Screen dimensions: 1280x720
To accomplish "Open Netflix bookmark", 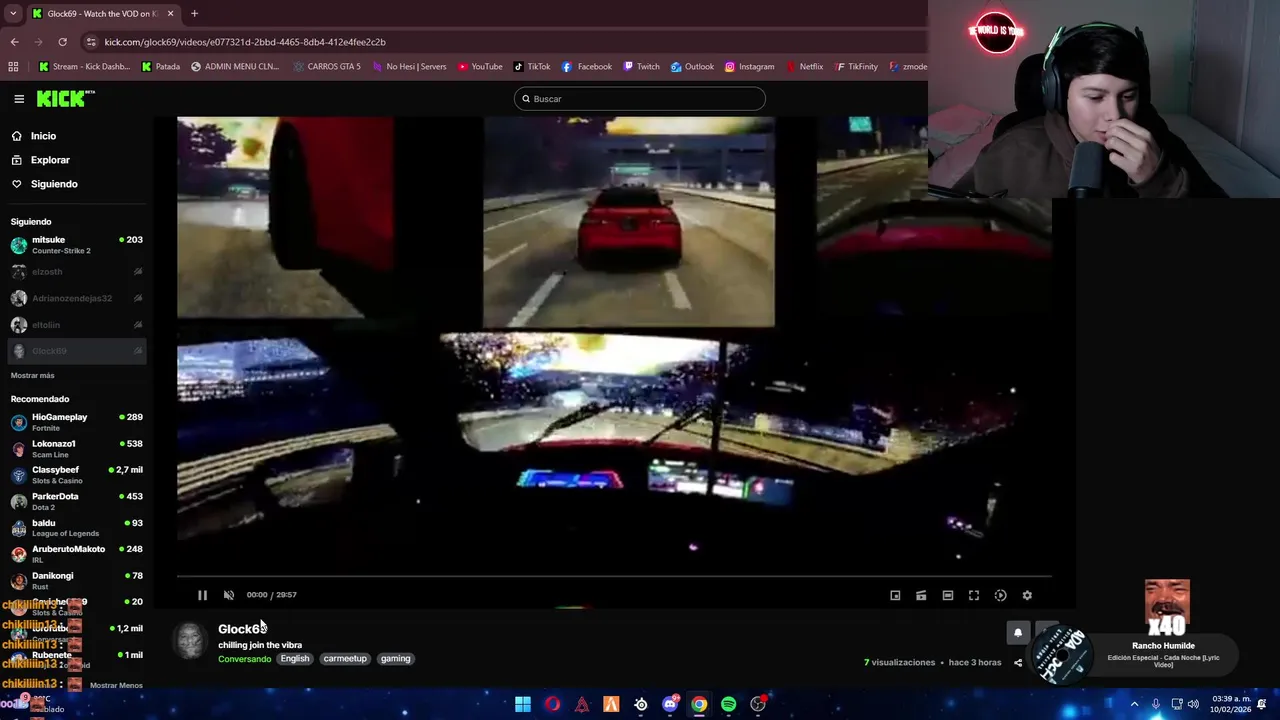I will (805, 67).
